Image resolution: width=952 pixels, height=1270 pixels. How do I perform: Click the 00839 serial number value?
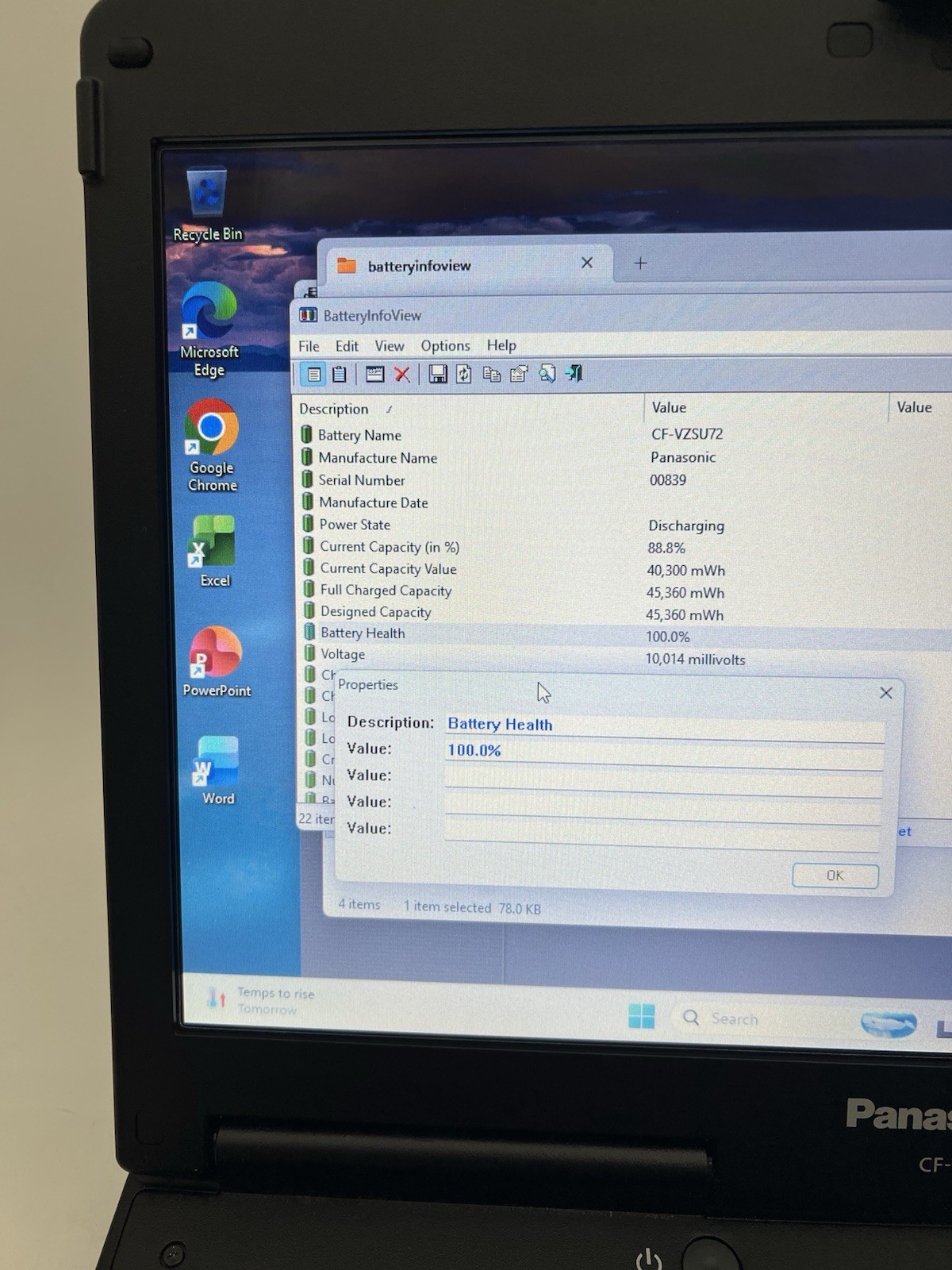coord(668,480)
